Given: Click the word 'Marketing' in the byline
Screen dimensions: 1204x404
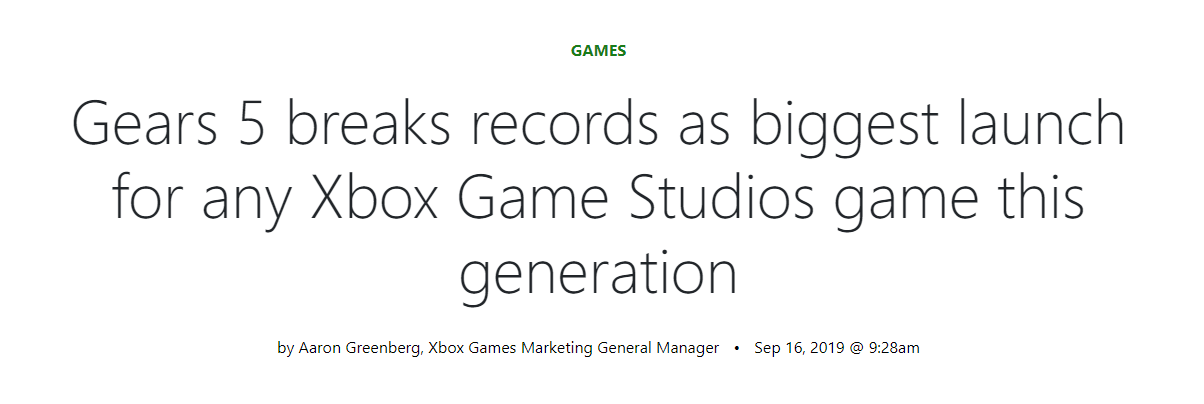Looking at the screenshot, I should point(555,348).
